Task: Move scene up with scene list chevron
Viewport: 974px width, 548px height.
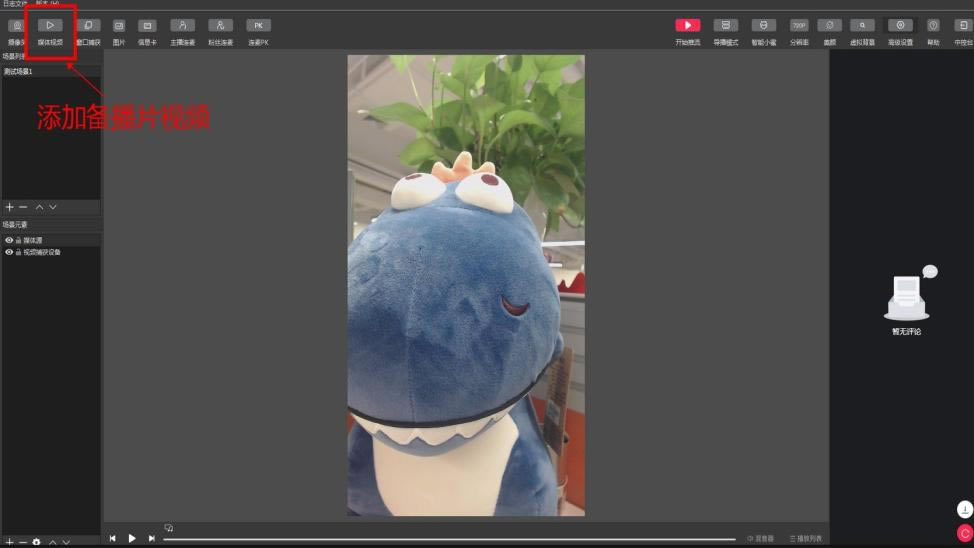Action: pyautogui.click(x=39, y=207)
